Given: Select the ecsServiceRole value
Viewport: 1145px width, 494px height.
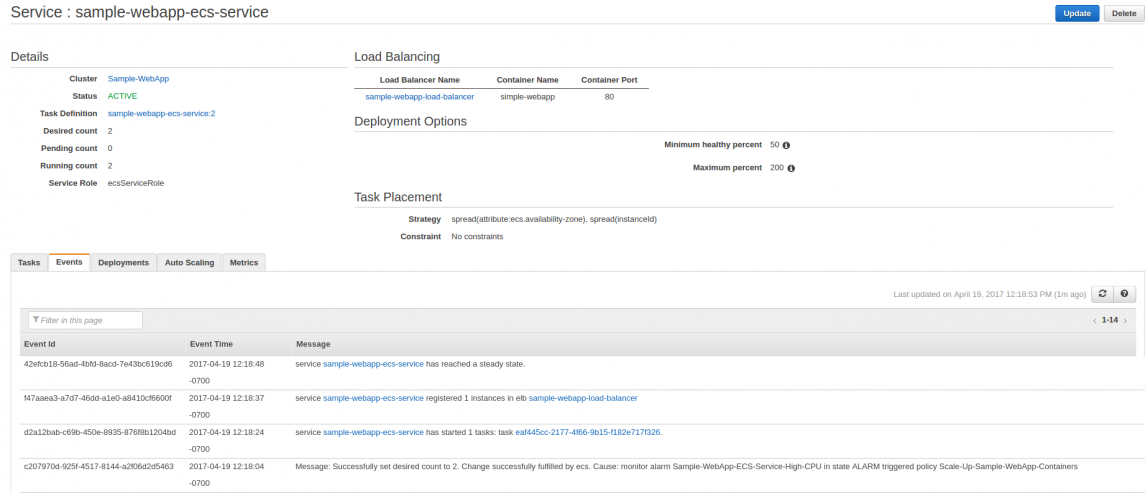Looking at the screenshot, I should click(136, 183).
